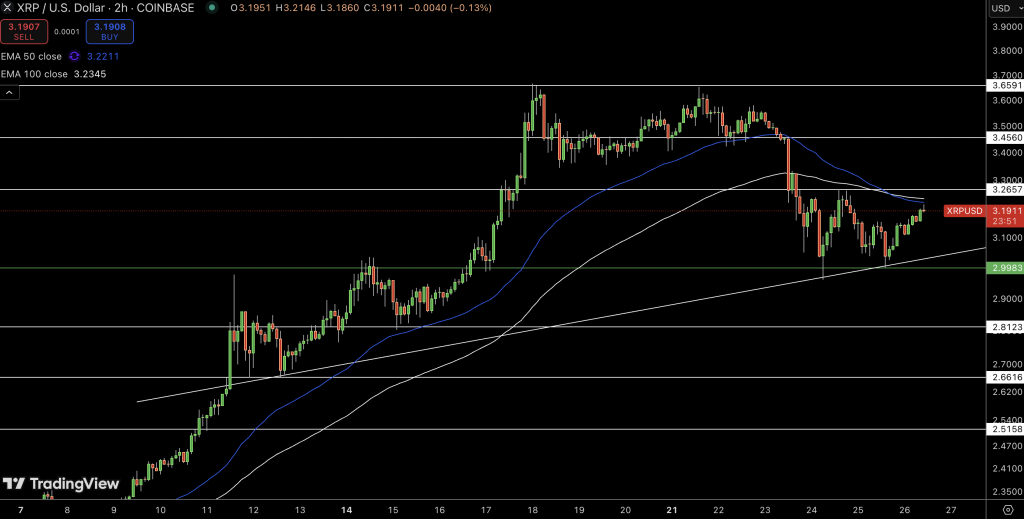Click the close price C3.1911
1024x519 pixels.
(384, 8)
